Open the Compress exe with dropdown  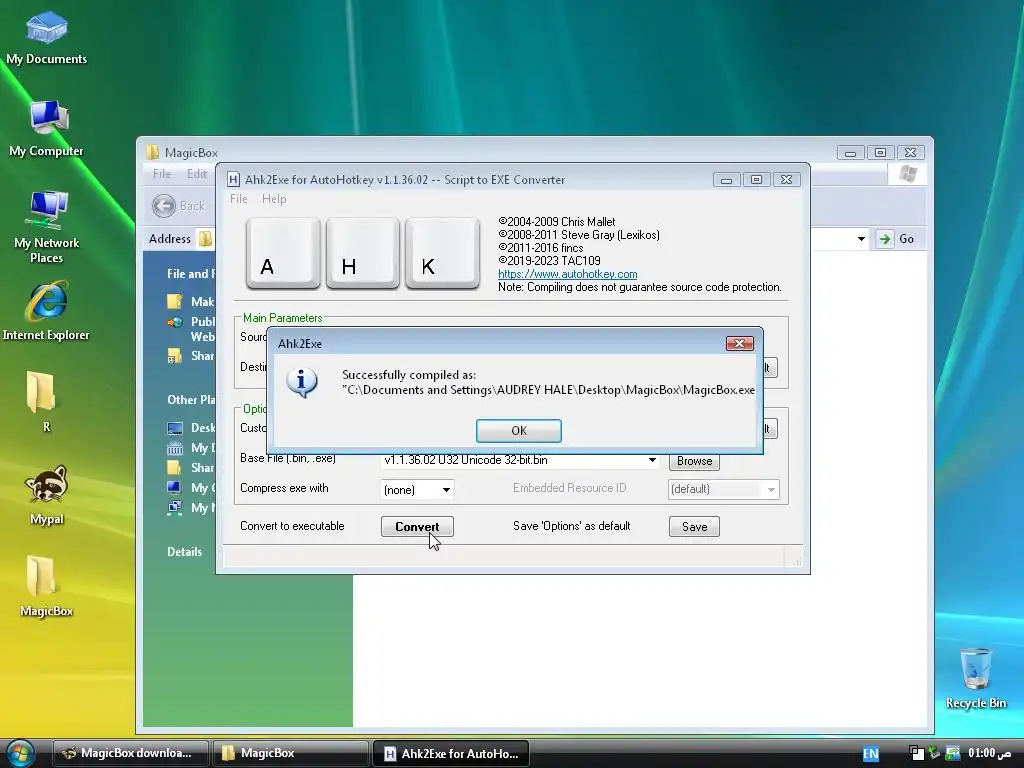click(446, 490)
